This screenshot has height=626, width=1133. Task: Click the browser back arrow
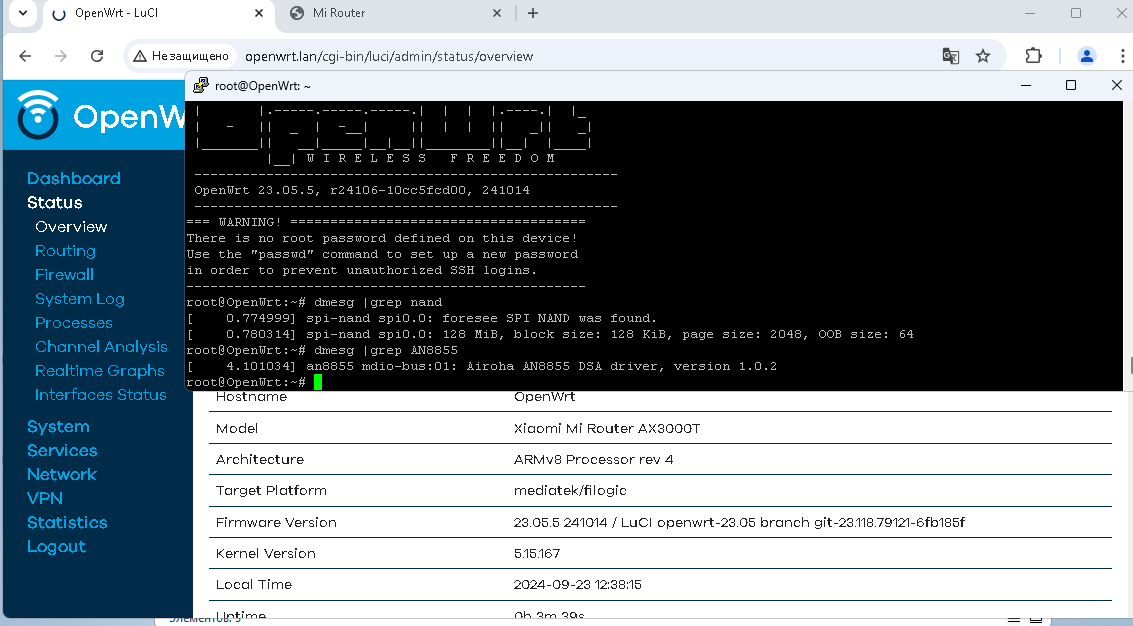click(x=25, y=56)
